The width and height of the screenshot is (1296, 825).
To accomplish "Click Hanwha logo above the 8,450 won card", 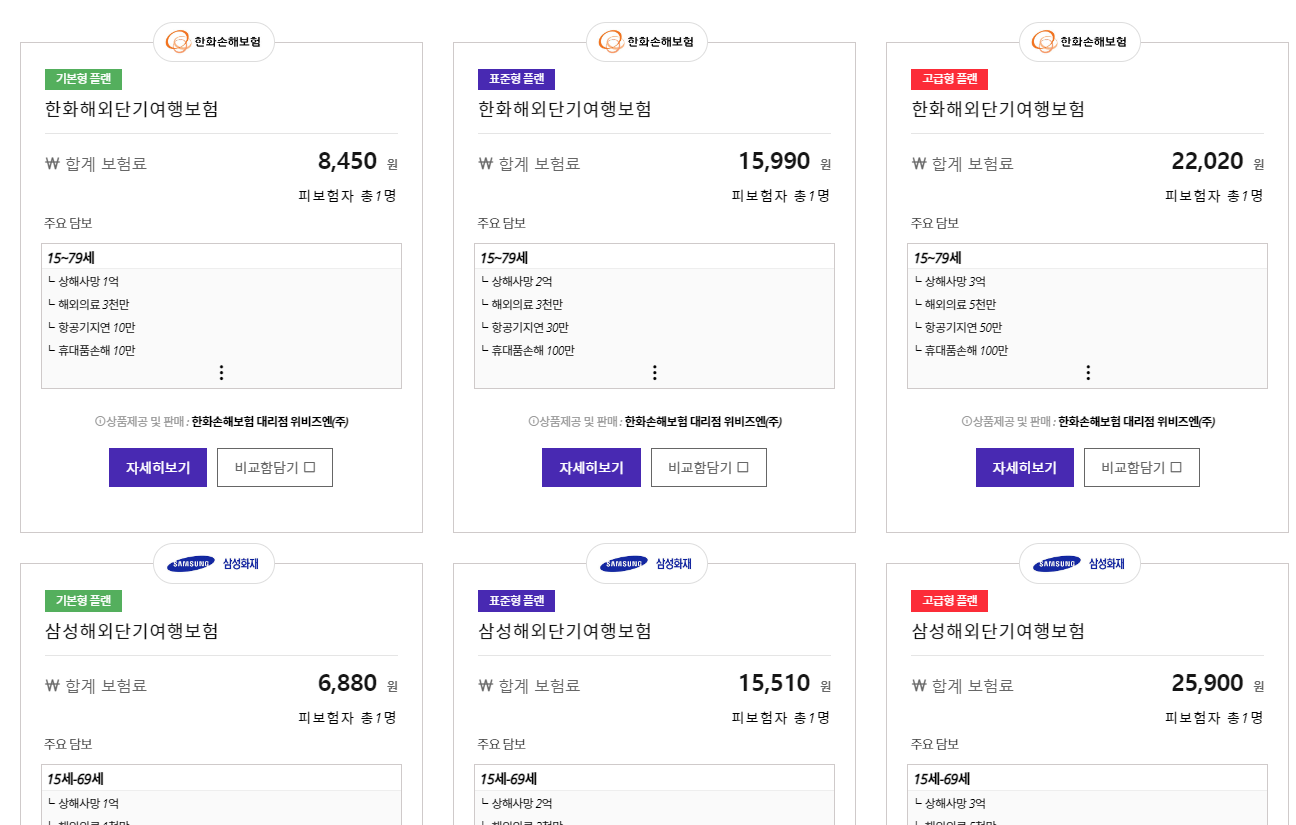I will coord(213,42).
